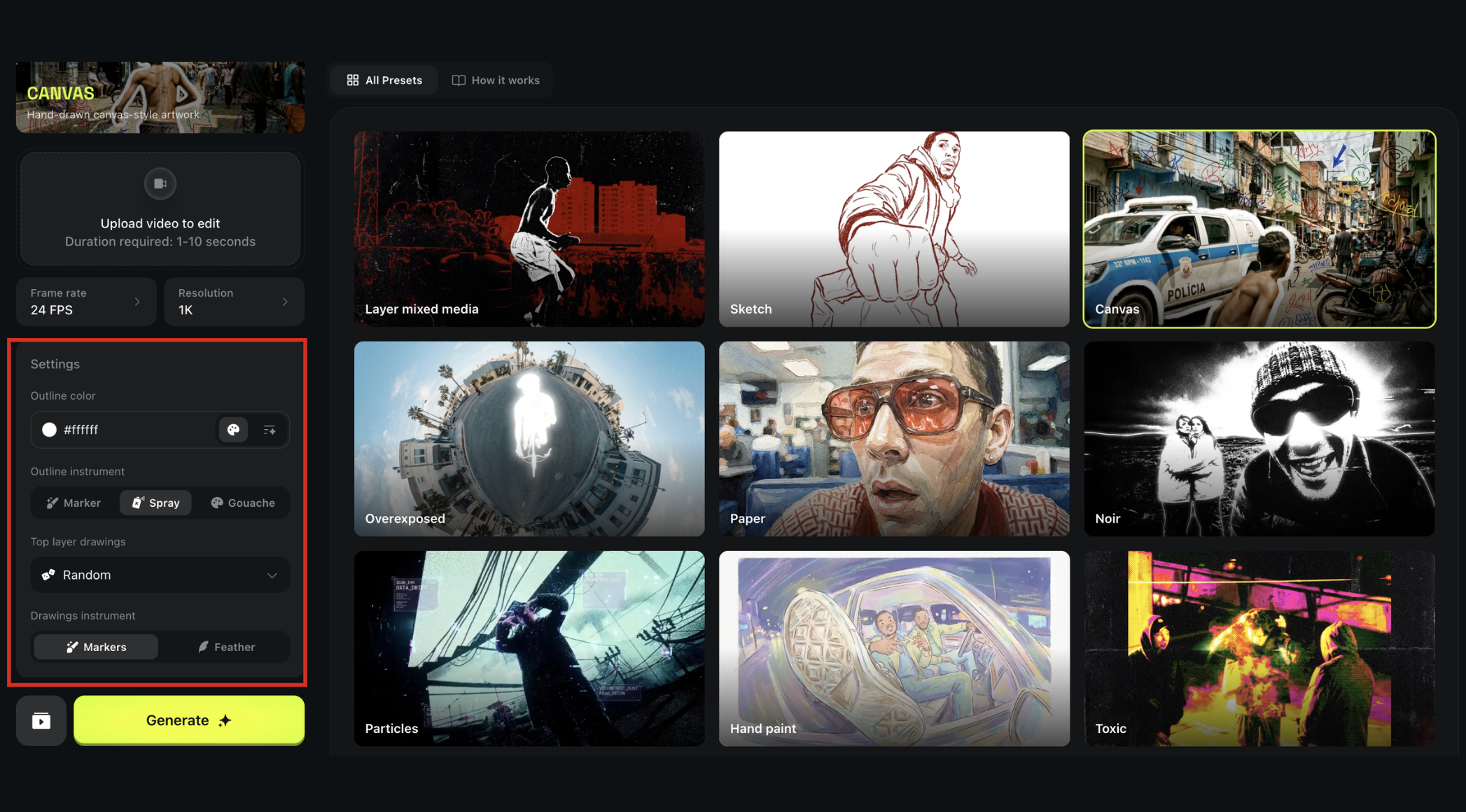Click the Generate button
Screen dimensions: 1466x812
[x=188, y=720]
